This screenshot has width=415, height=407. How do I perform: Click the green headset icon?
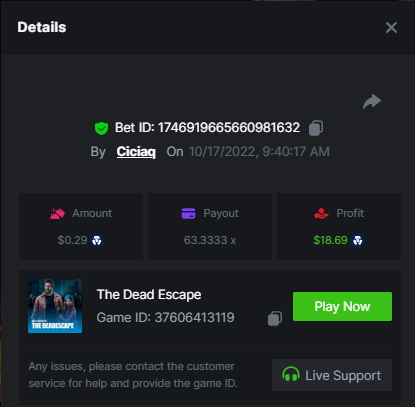pyautogui.click(x=291, y=374)
